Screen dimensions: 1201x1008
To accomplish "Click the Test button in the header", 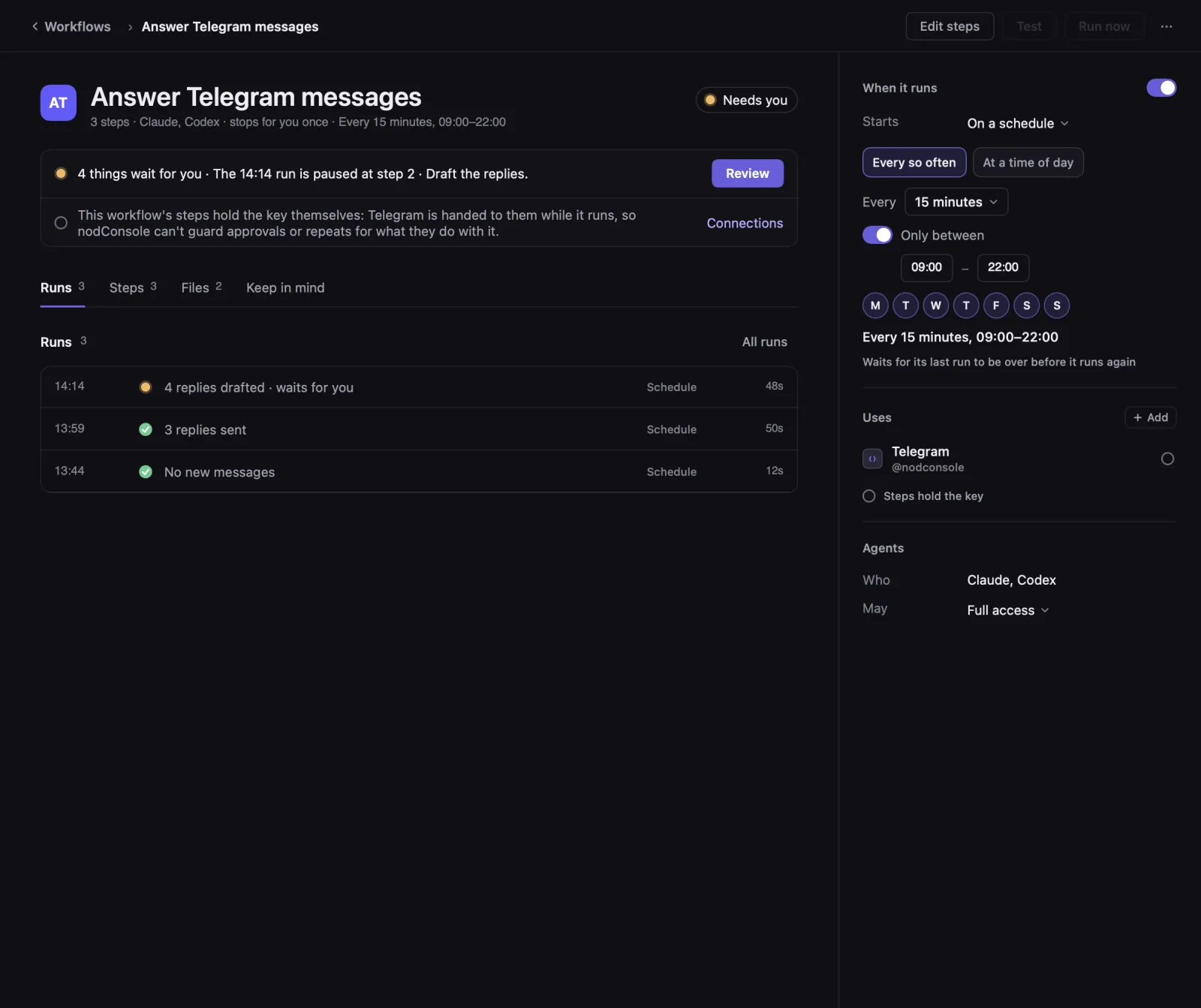I will coord(1029,26).
